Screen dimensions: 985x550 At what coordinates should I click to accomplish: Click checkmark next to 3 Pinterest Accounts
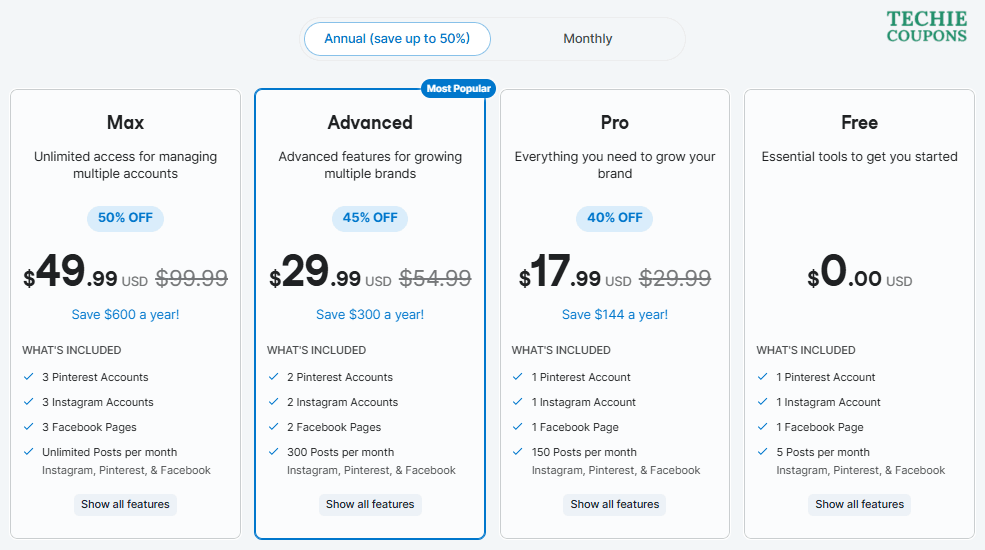coord(28,377)
